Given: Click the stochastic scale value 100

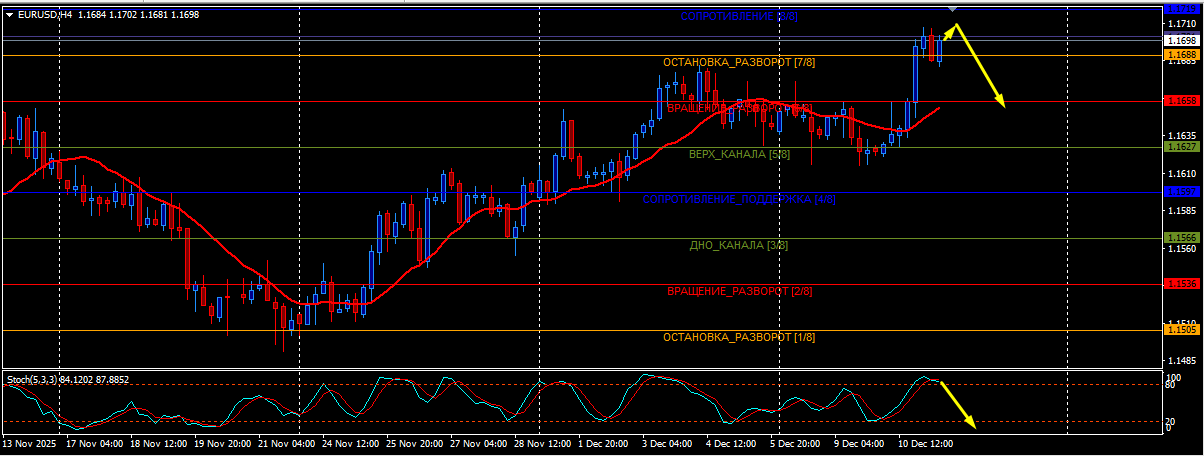Looking at the screenshot, I should click(x=1175, y=378).
